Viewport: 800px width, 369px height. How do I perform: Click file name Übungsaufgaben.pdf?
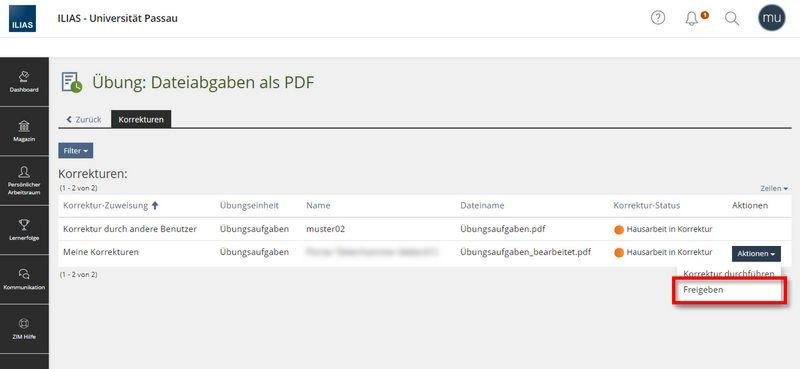click(x=503, y=229)
